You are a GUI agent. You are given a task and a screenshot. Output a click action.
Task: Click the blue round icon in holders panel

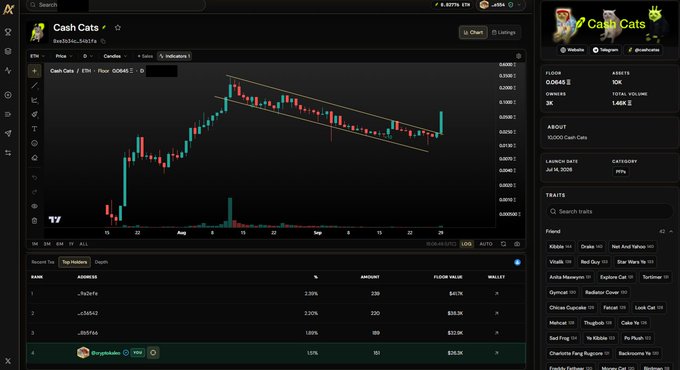[x=517, y=262]
